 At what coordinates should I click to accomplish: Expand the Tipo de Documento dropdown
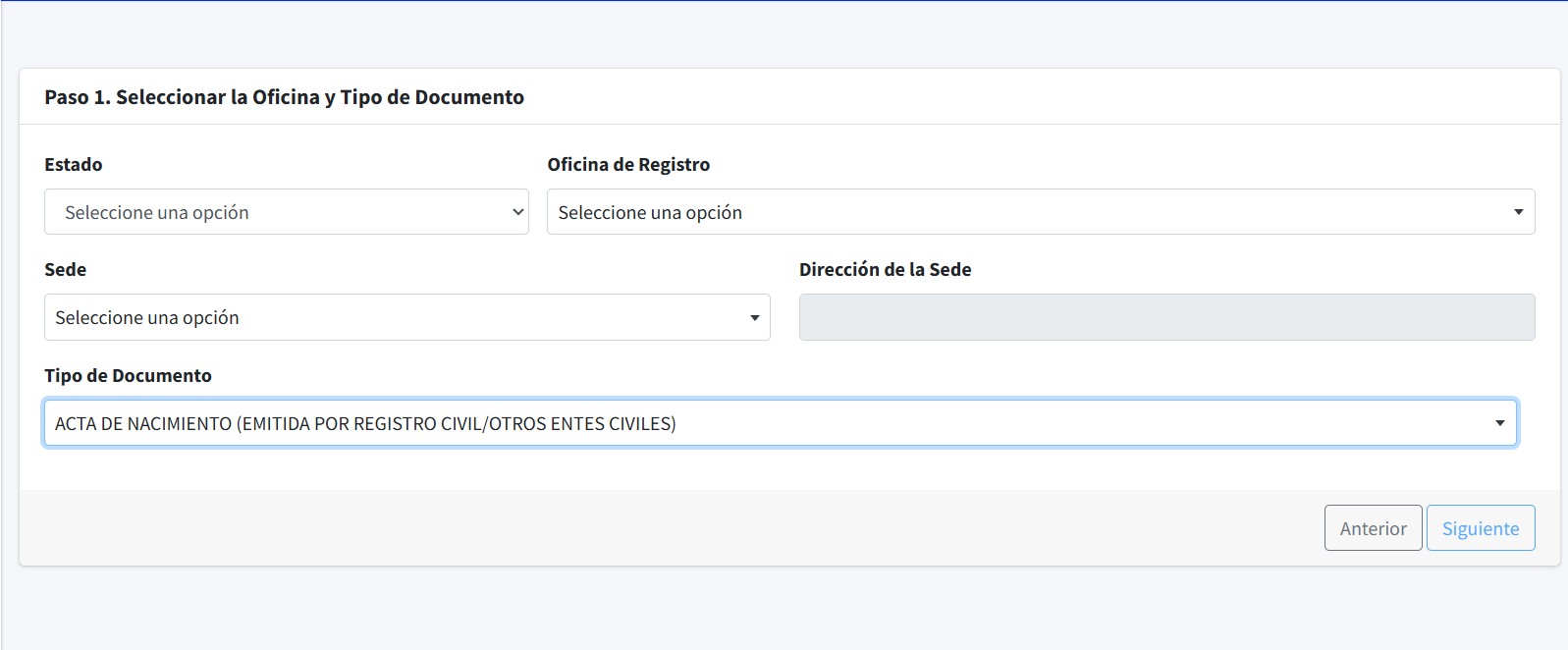click(x=780, y=423)
